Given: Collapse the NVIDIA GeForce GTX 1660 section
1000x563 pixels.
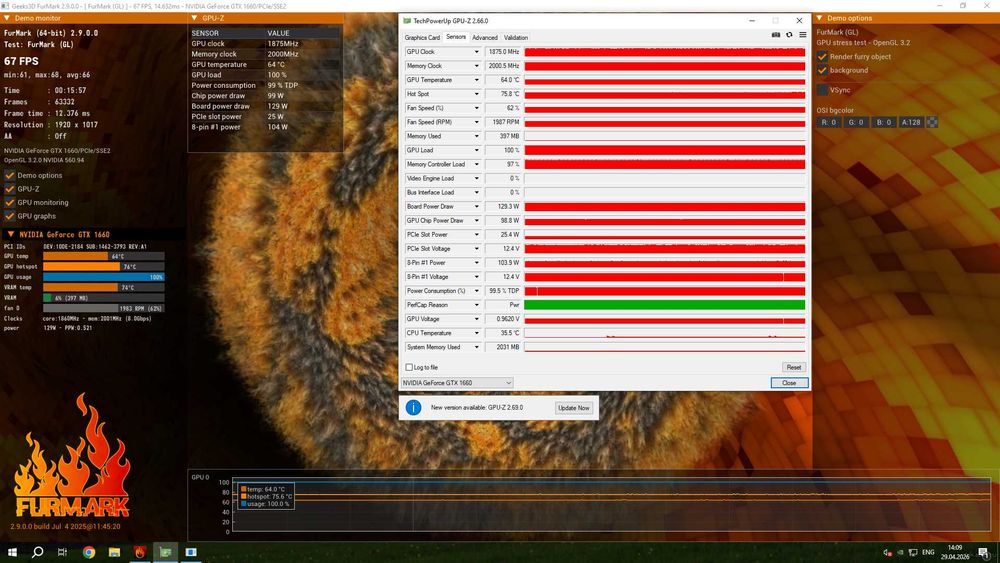Looking at the screenshot, I should (11, 234).
